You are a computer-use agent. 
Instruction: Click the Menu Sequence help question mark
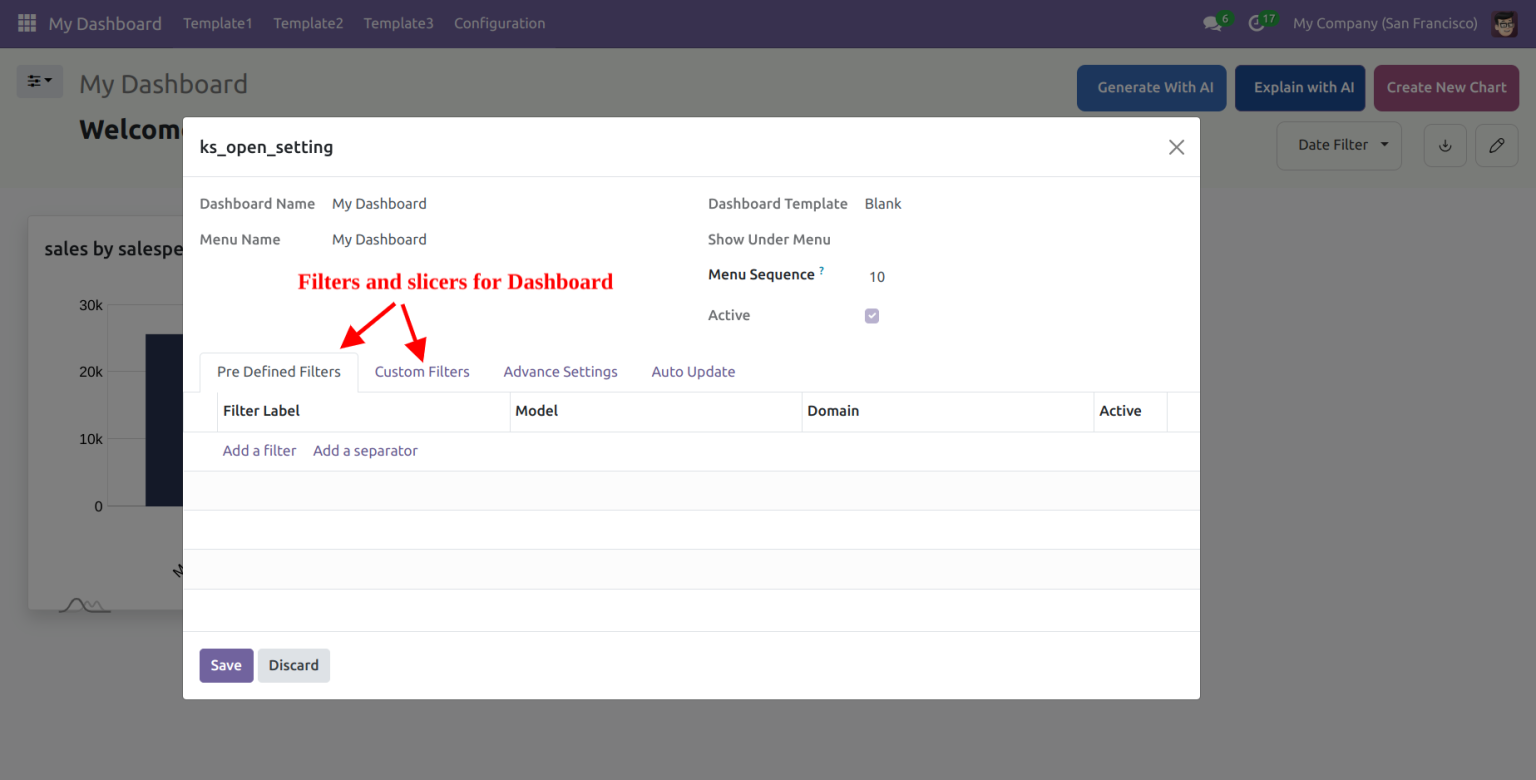[x=822, y=271]
